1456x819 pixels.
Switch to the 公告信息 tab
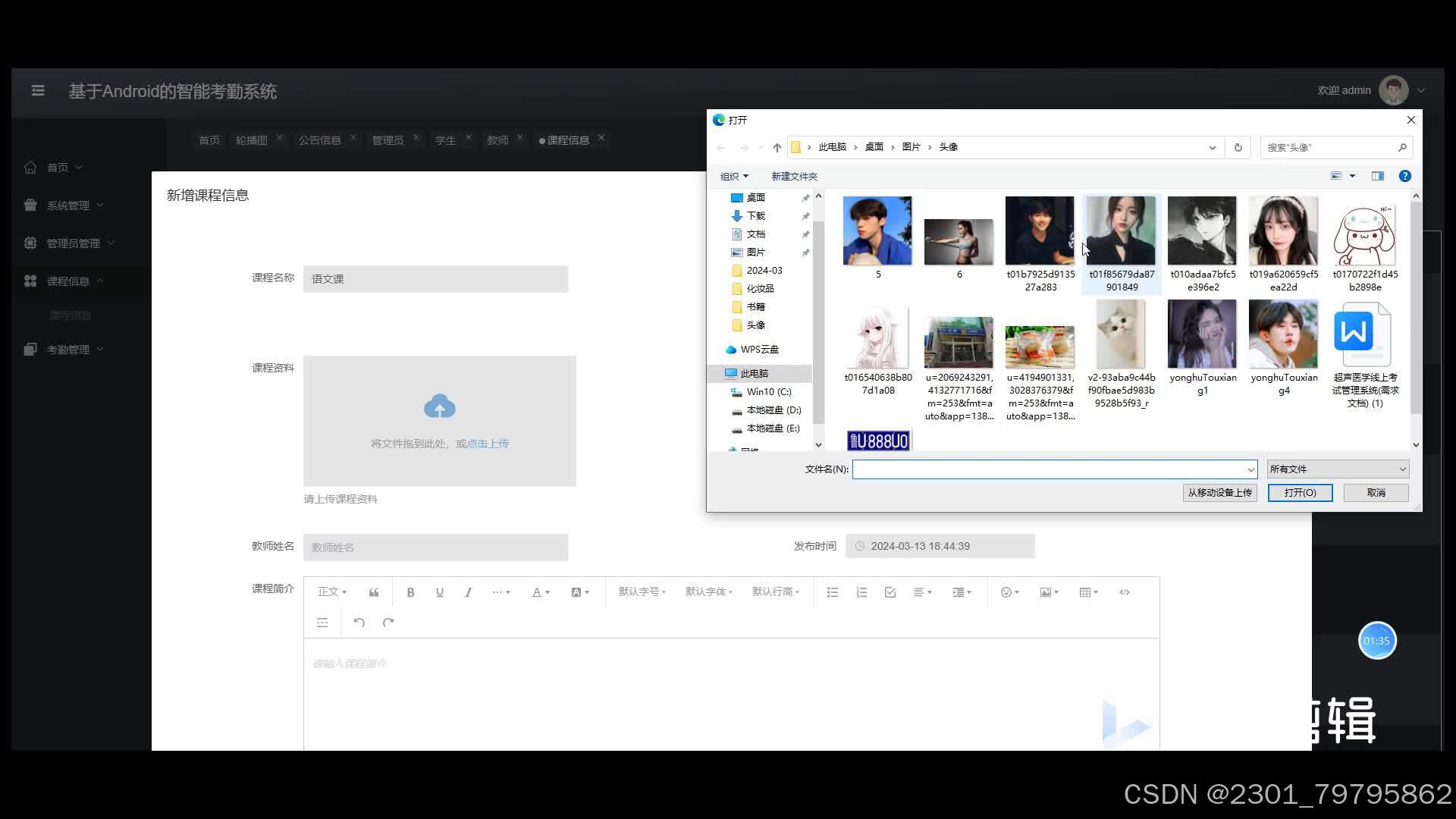tap(319, 140)
